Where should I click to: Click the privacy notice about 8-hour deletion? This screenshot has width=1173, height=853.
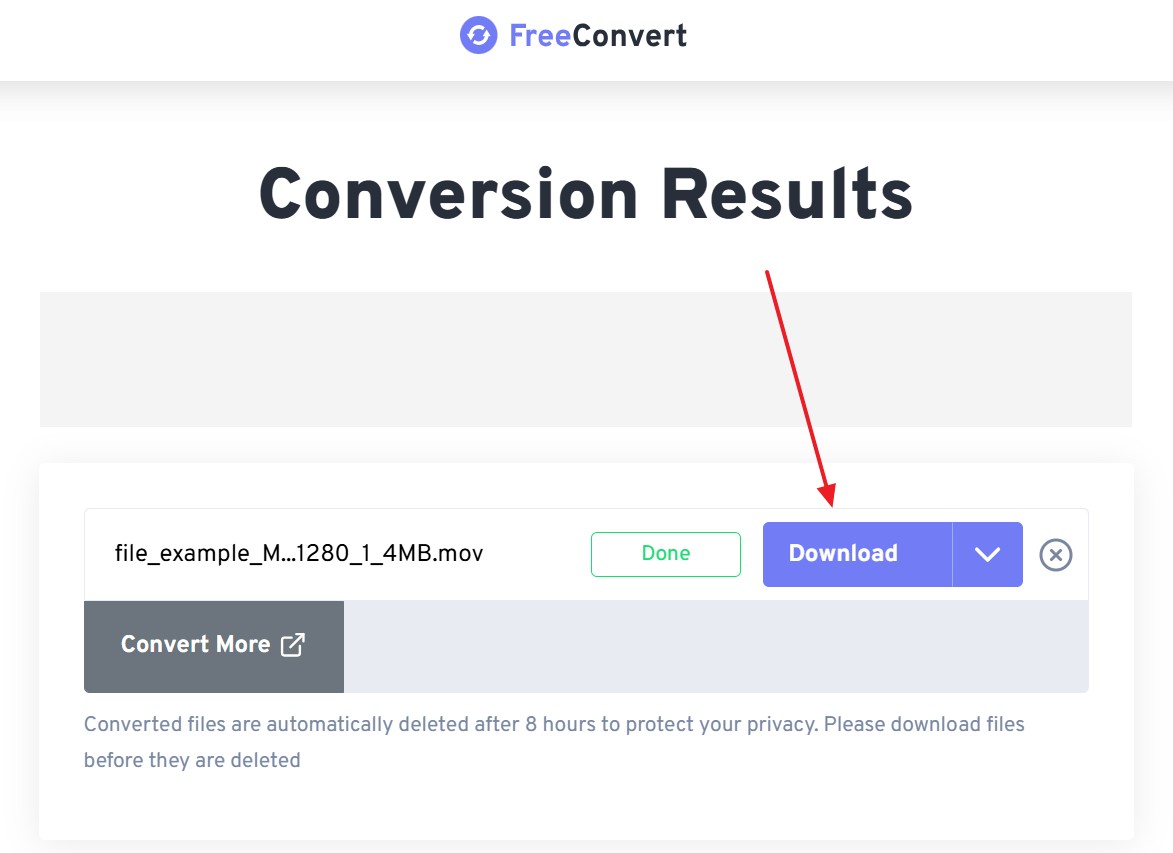554,741
